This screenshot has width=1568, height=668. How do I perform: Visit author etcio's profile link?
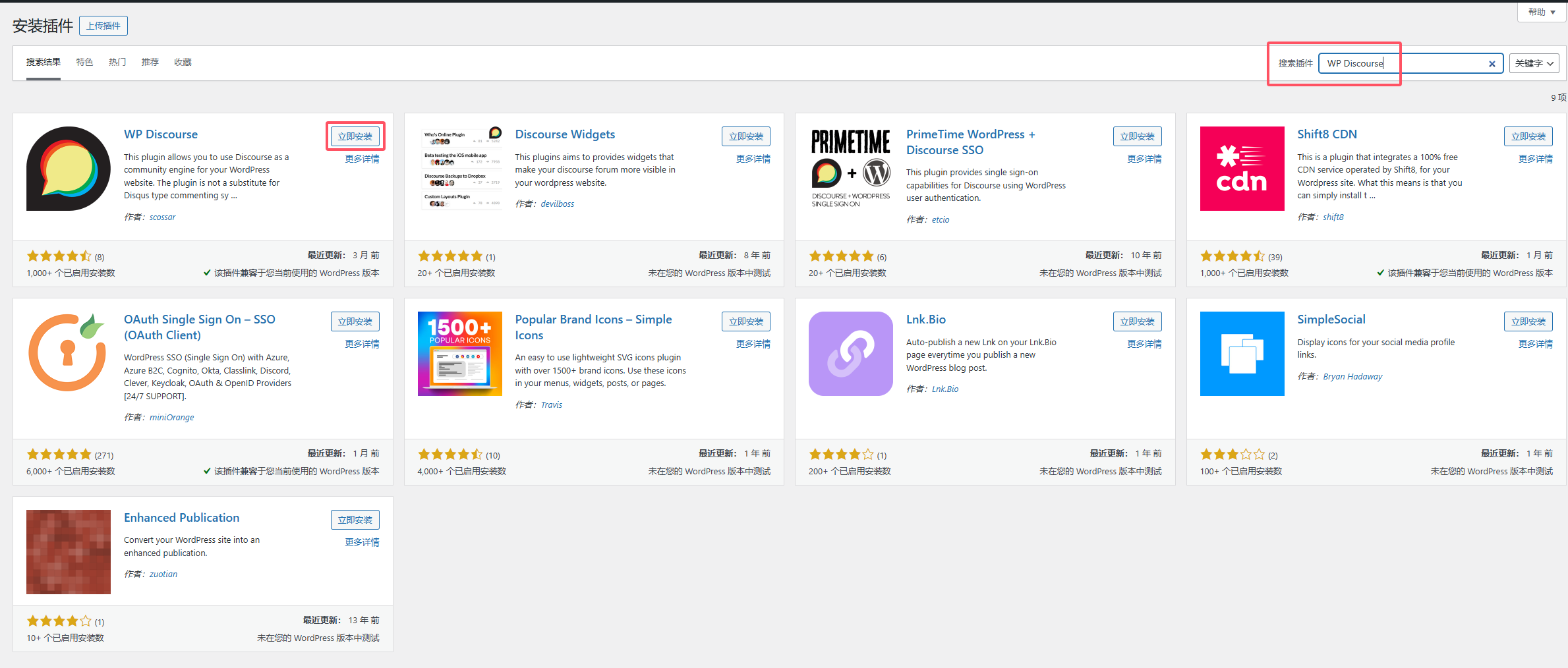click(x=941, y=220)
